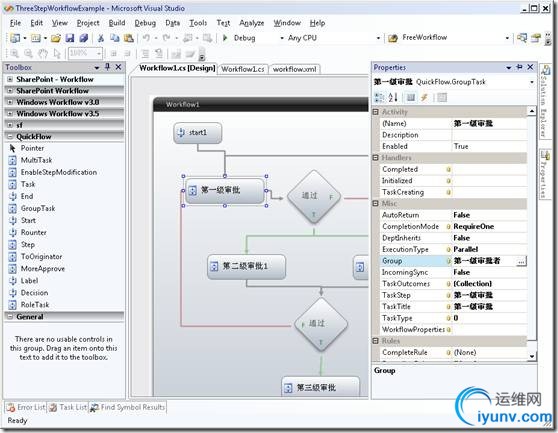This screenshot has width=558, height=433.
Task: Open the Solution Explorer side tab
Action: (545, 102)
